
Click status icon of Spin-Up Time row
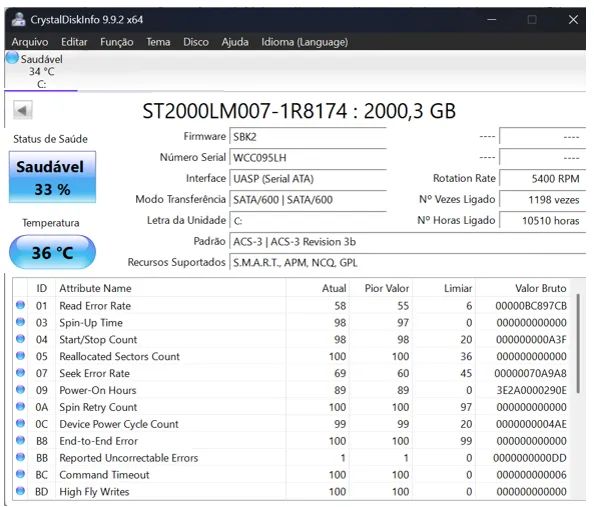pos(20,322)
